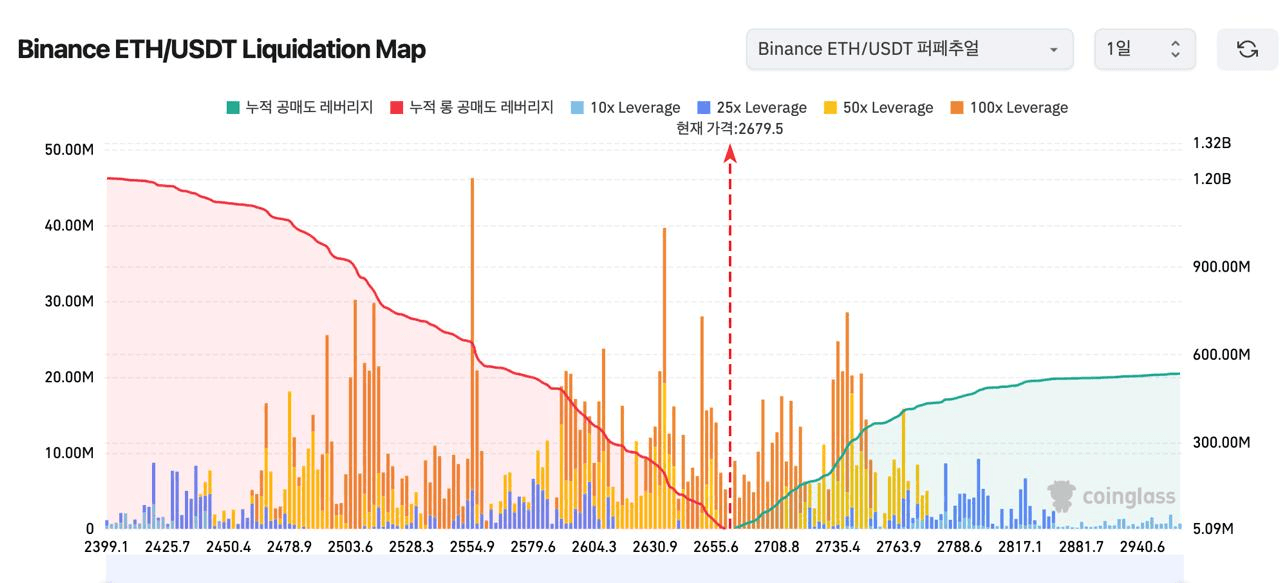Click the 40.00M left axis label

coord(70,226)
